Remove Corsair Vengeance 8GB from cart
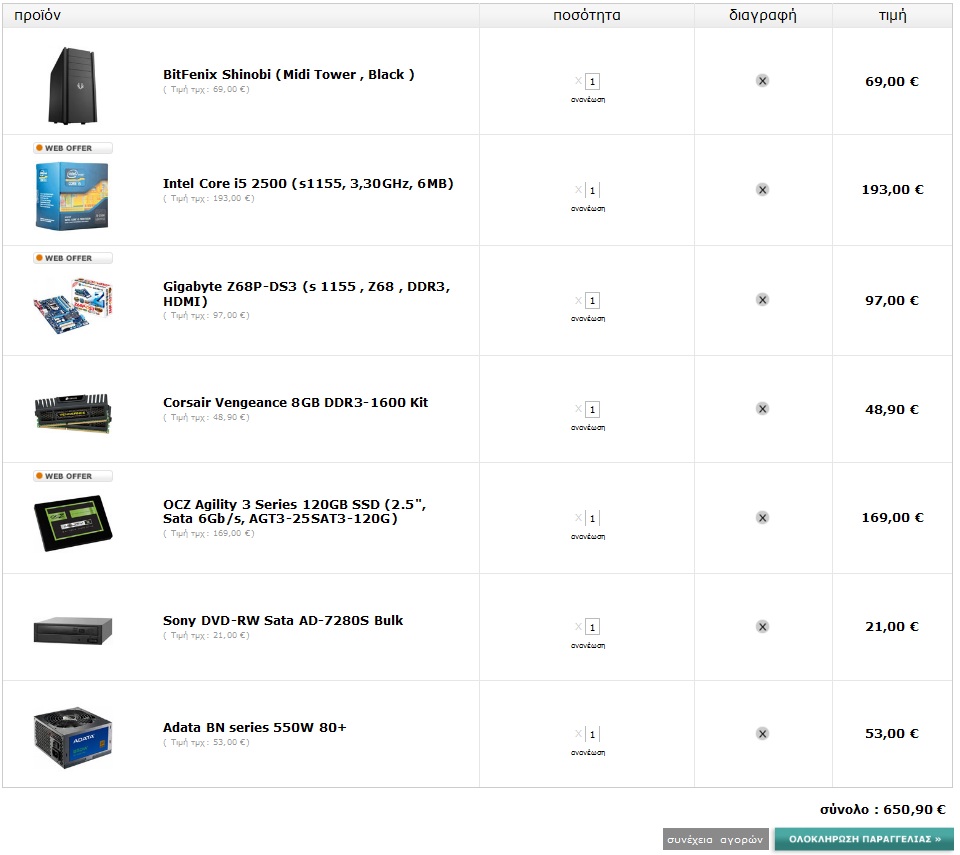The height and width of the screenshot is (855, 960). pyautogui.click(x=762, y=409)
